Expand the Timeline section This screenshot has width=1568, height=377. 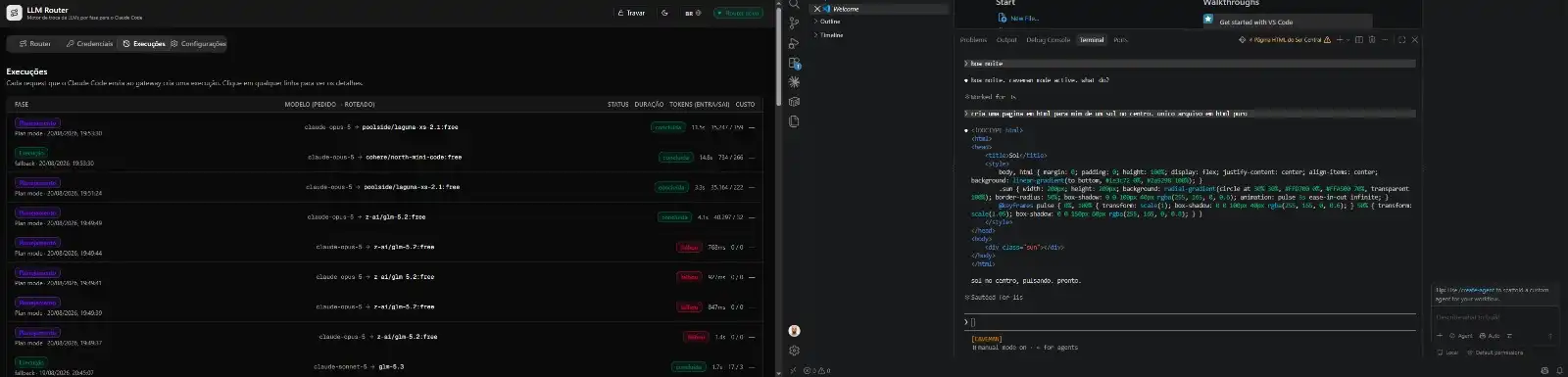pos(831,34)
